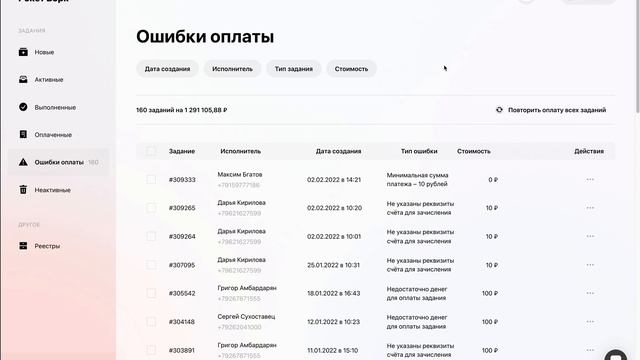The width and height of the screenshot is (640, 360).
Task: Sort by Дата создания column header
Action: (x=338, y=151)
